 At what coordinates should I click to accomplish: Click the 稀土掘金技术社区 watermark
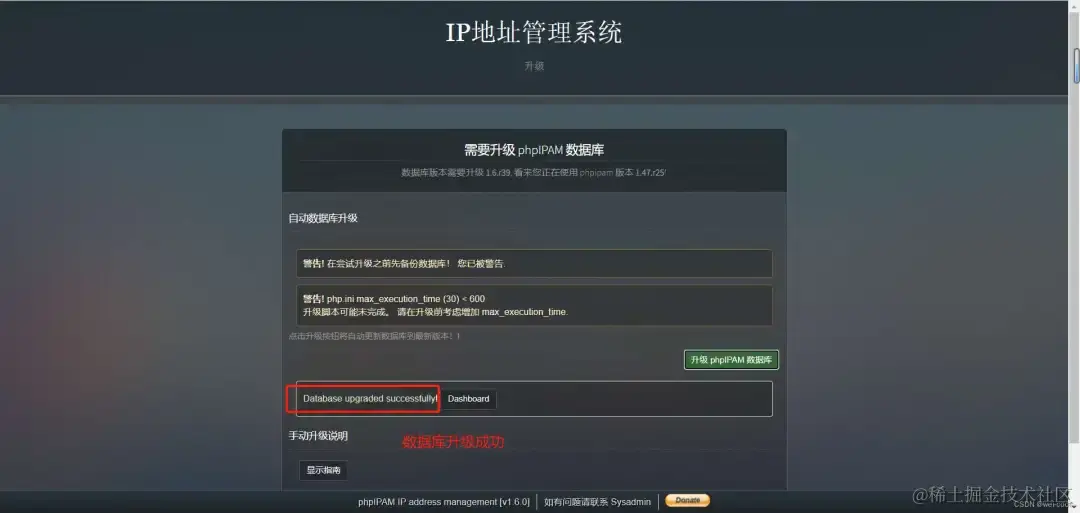[993, 494]
